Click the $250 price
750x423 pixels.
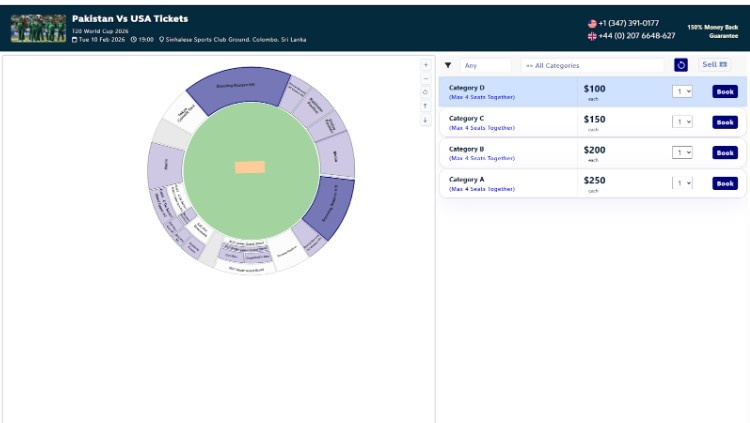[x=594, y=181]
